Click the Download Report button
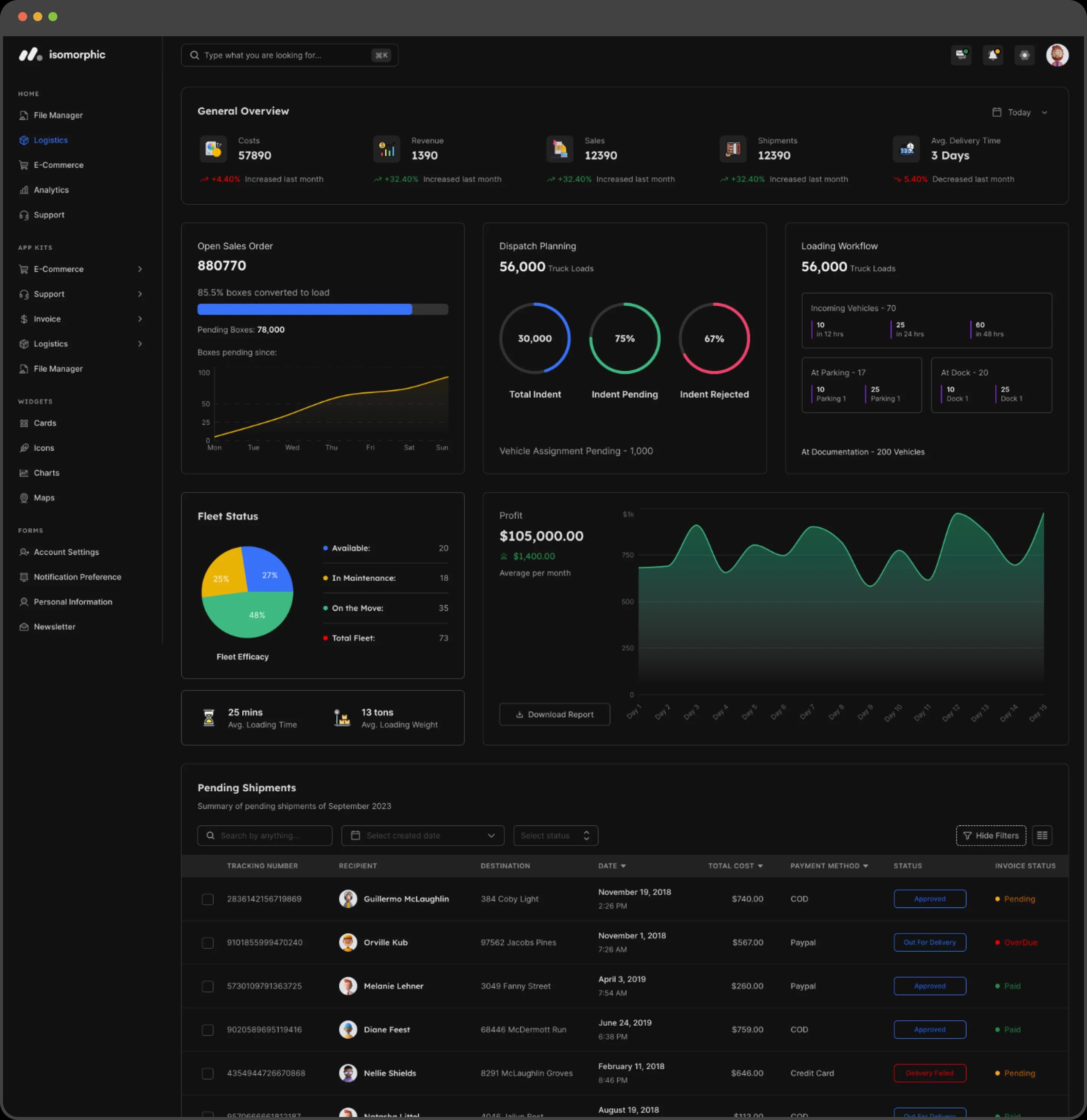 tap(554, 714)
